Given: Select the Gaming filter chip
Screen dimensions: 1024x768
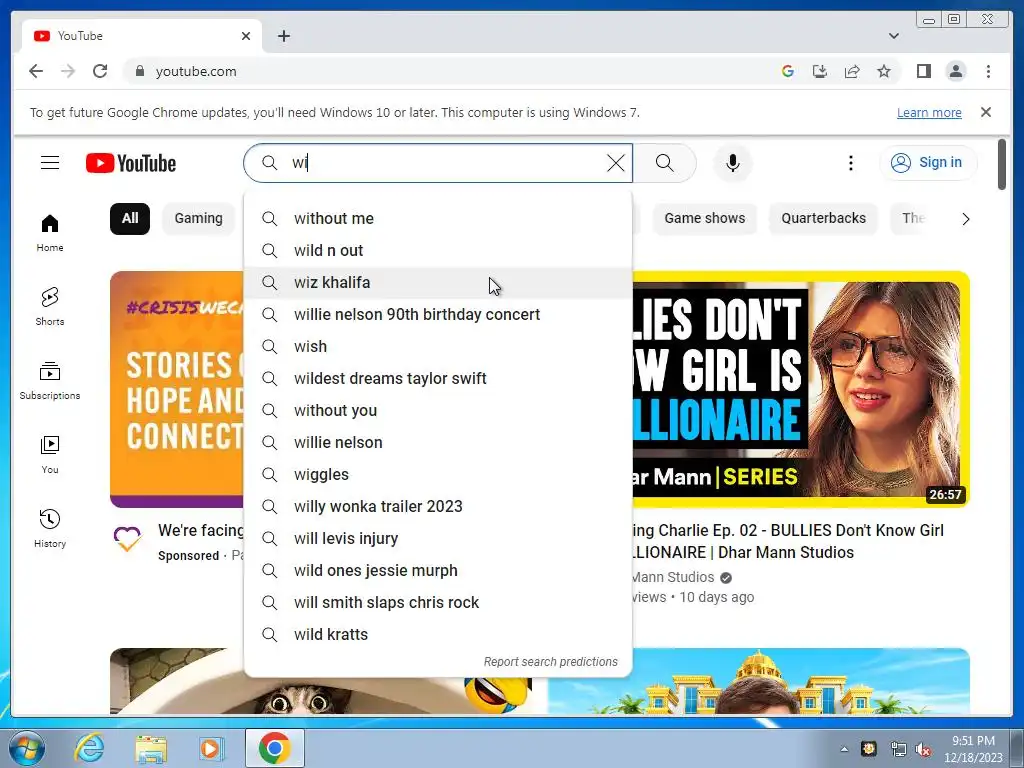Looking at the screenshot, I should click(199, 218).
